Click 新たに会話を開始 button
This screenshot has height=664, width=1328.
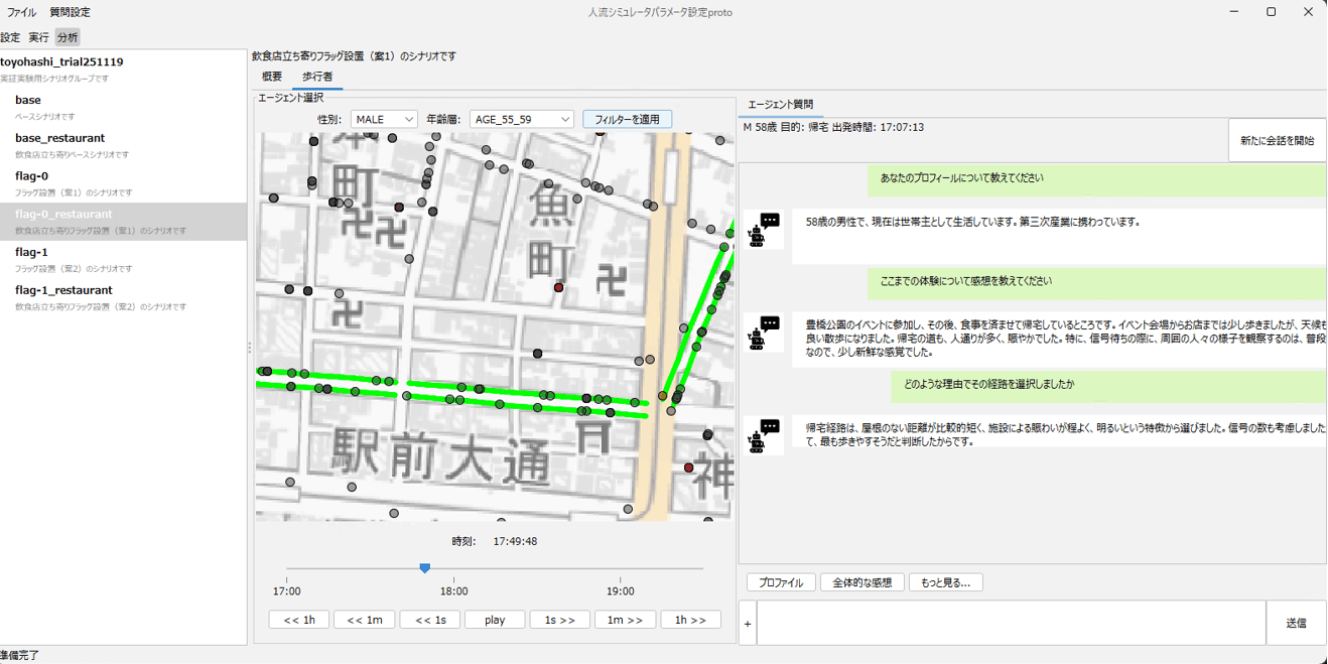pyautogui.click(x=1277, y=141)
